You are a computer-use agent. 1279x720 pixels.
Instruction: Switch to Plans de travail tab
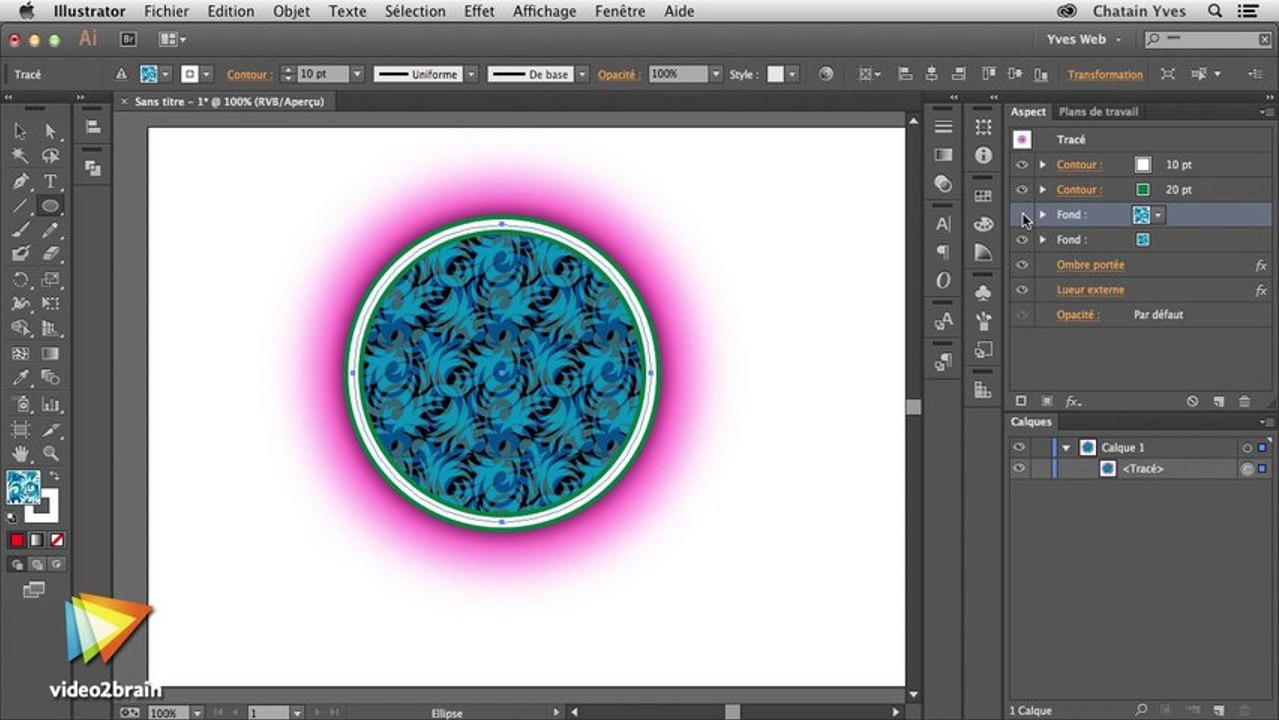1098,112
